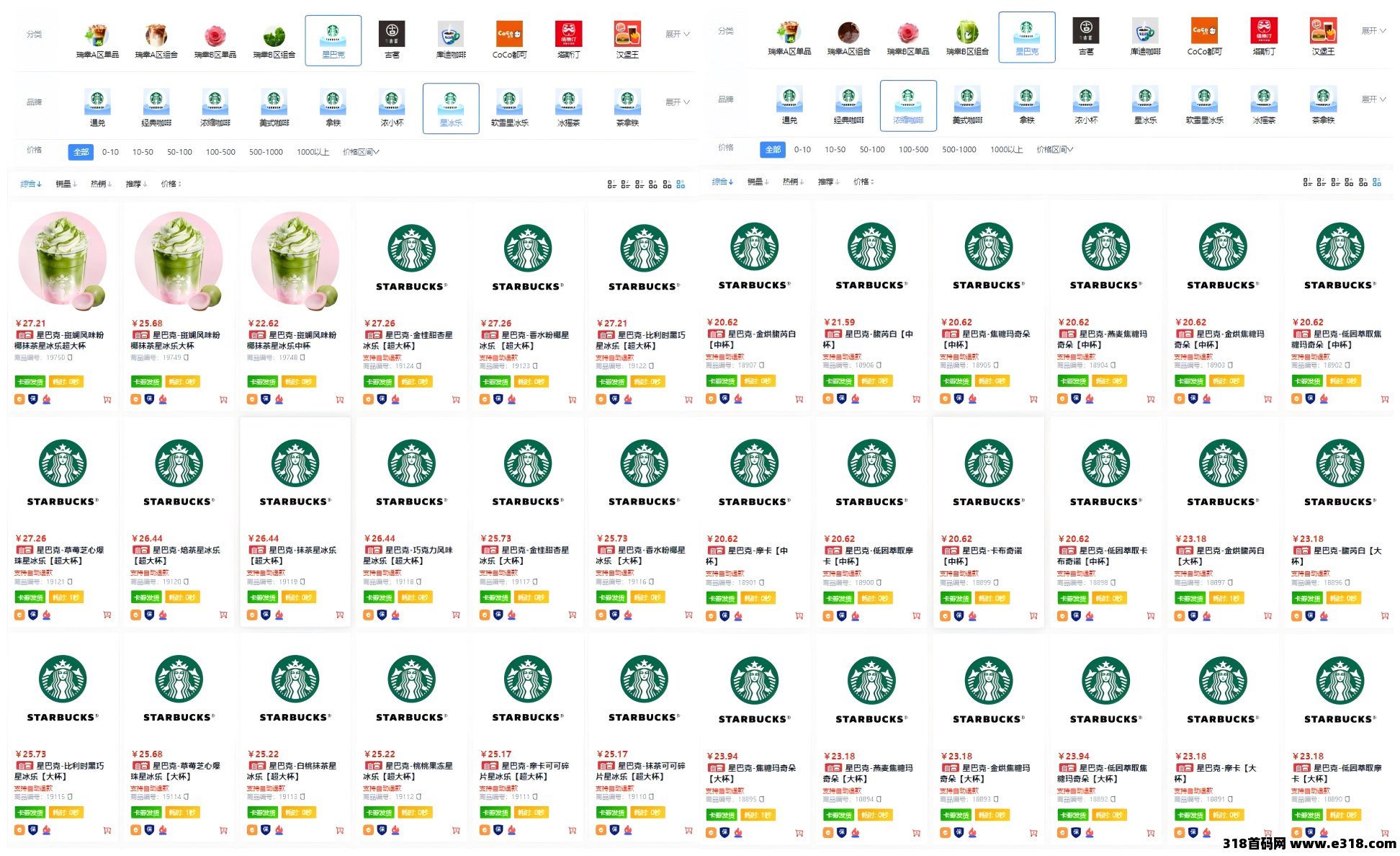
Task: Select 0-10 price filter in left panel
Action: (x=110, y=152)
